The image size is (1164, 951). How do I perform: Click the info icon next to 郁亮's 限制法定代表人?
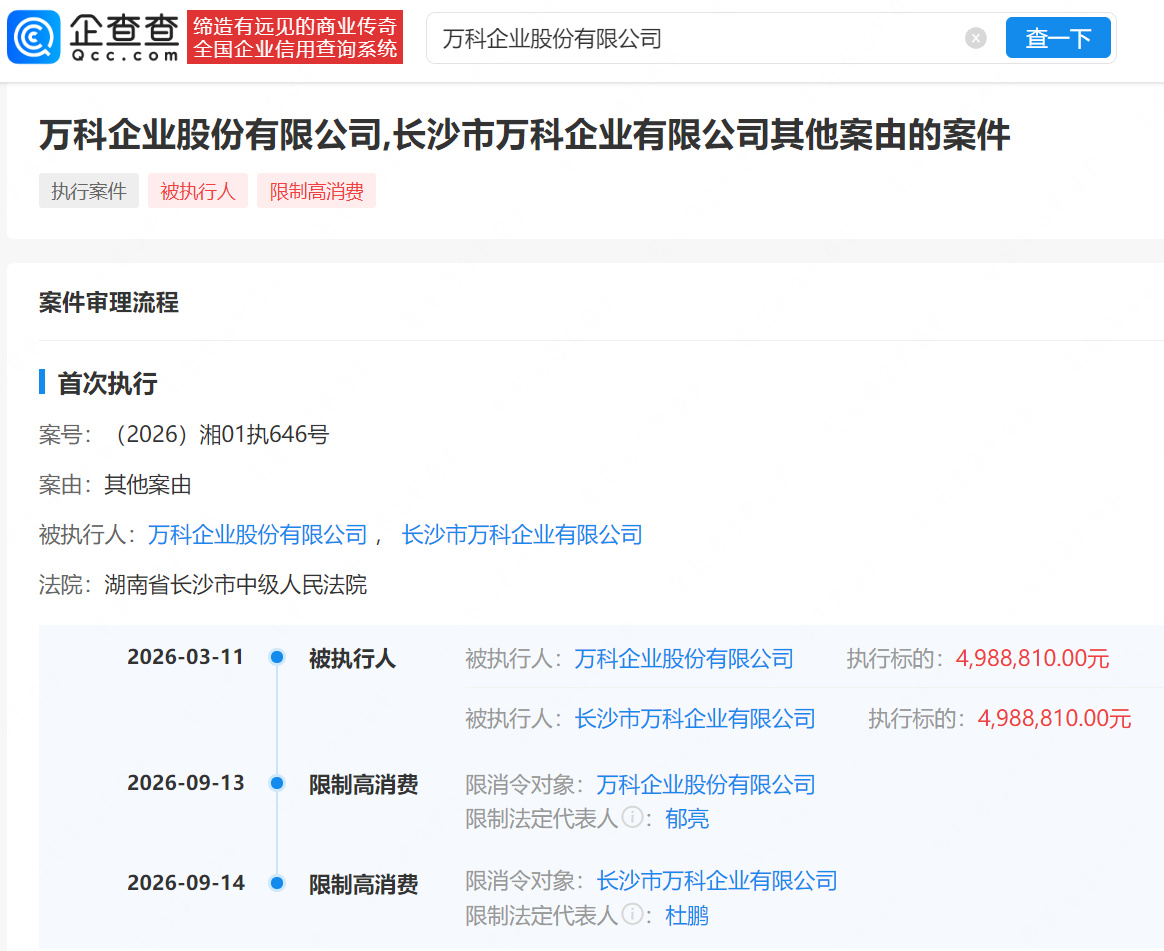click(632, 817)
